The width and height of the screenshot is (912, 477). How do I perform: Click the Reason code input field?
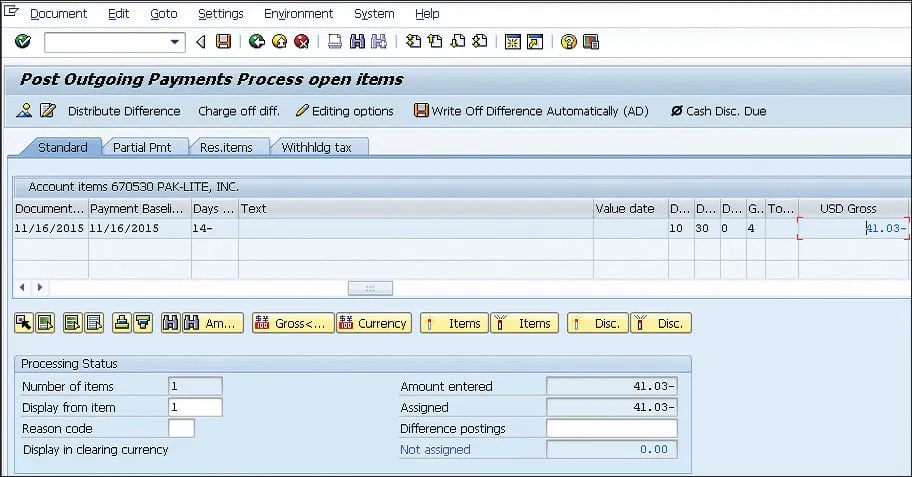pos(181,428)
